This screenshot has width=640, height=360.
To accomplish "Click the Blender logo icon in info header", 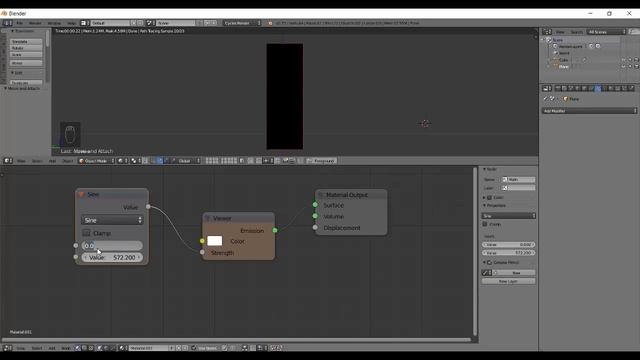I will point(270,23).
